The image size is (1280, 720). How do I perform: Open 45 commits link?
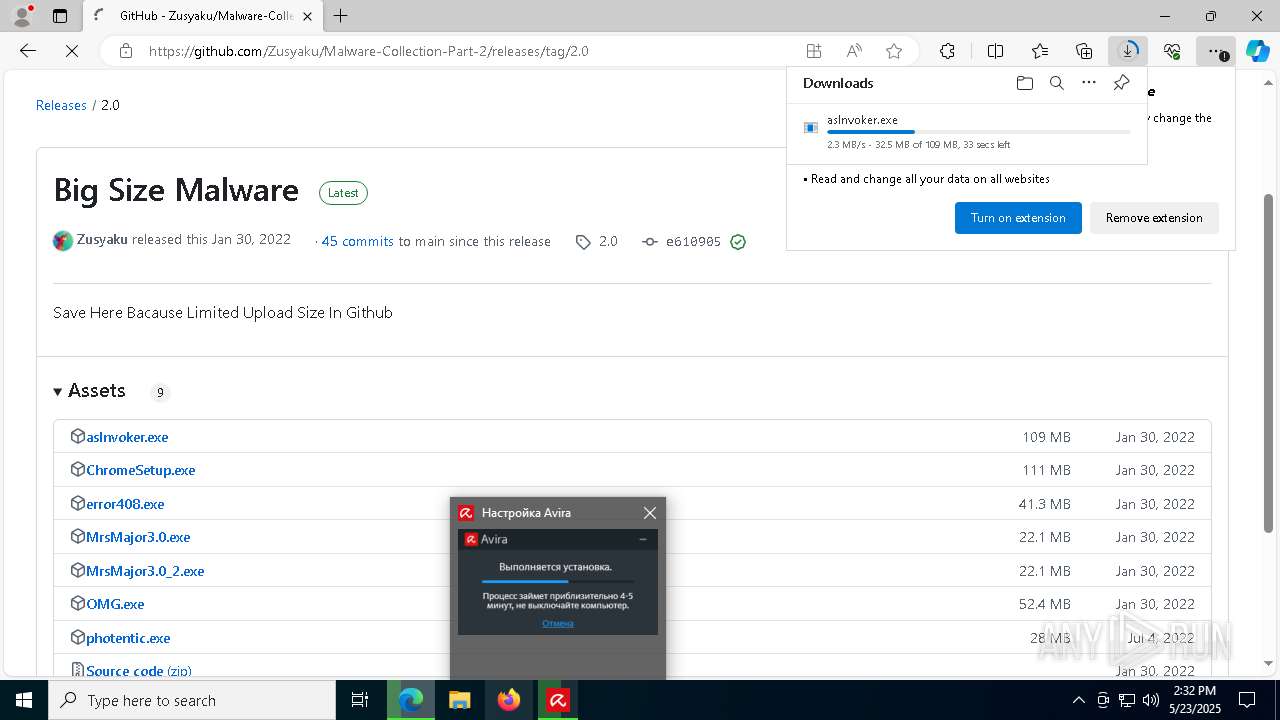[357, 241]
